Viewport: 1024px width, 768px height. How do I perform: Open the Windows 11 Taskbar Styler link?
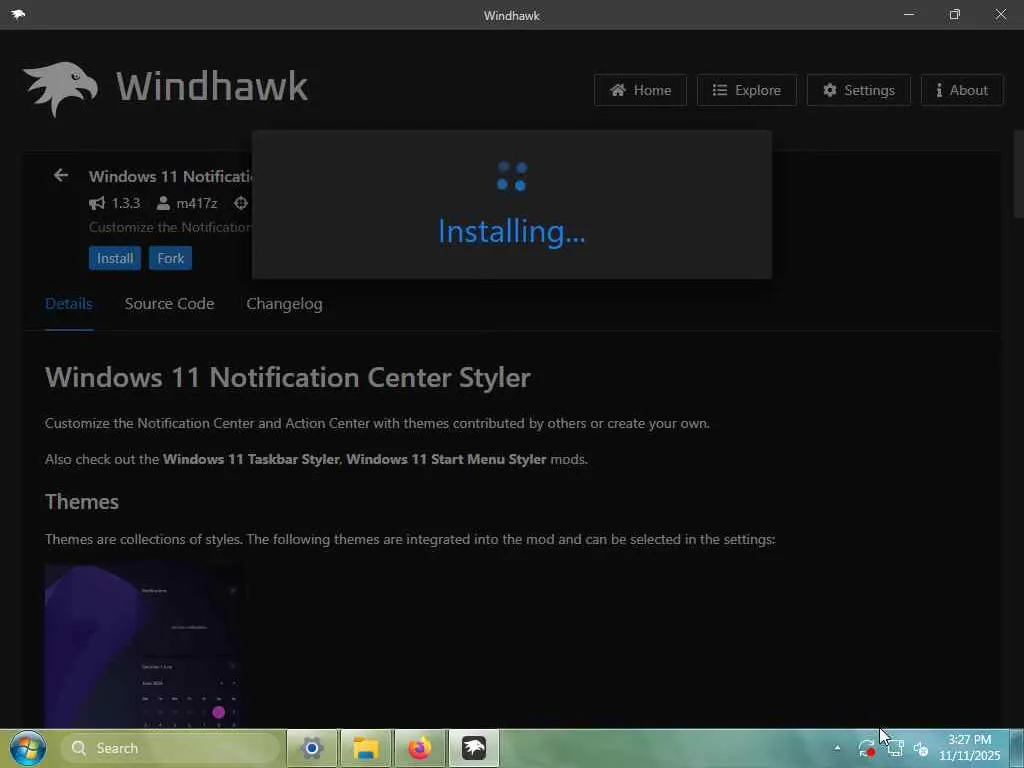click(251, 459)
